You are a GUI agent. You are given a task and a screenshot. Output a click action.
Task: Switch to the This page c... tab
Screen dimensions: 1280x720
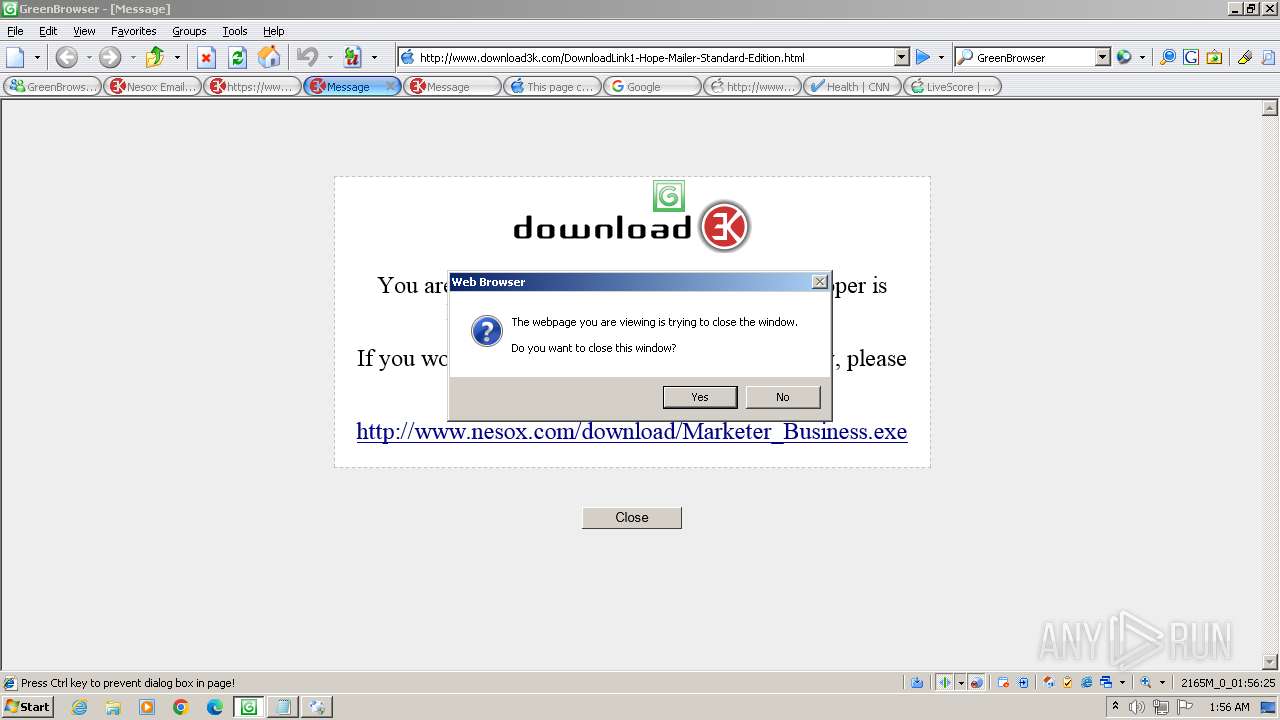tap(553, 87)
